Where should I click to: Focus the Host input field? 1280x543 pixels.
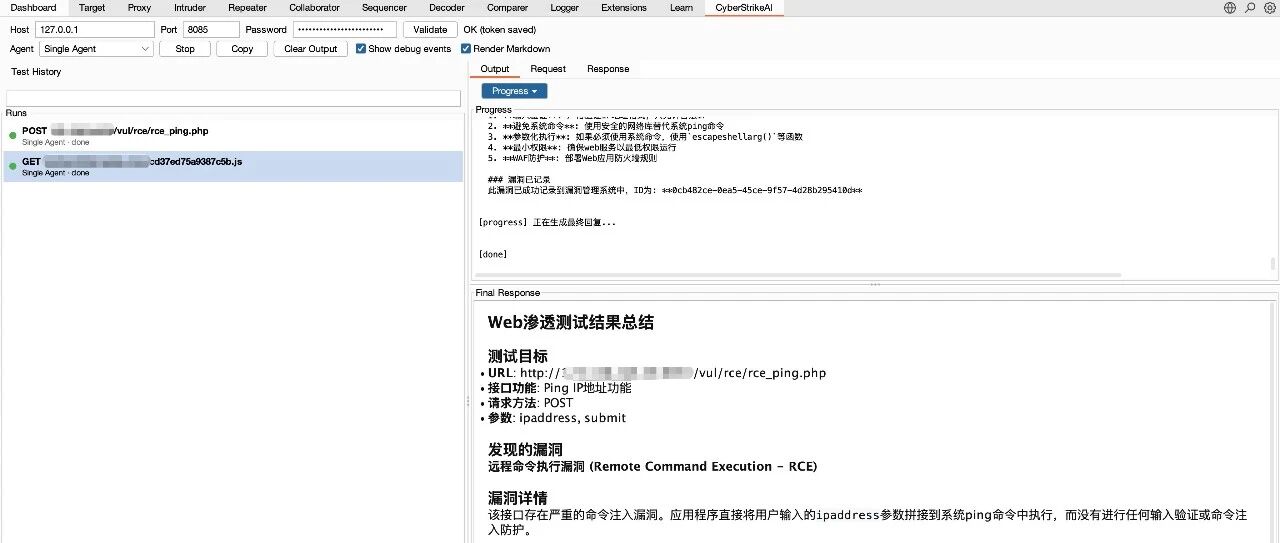(94, 30)
